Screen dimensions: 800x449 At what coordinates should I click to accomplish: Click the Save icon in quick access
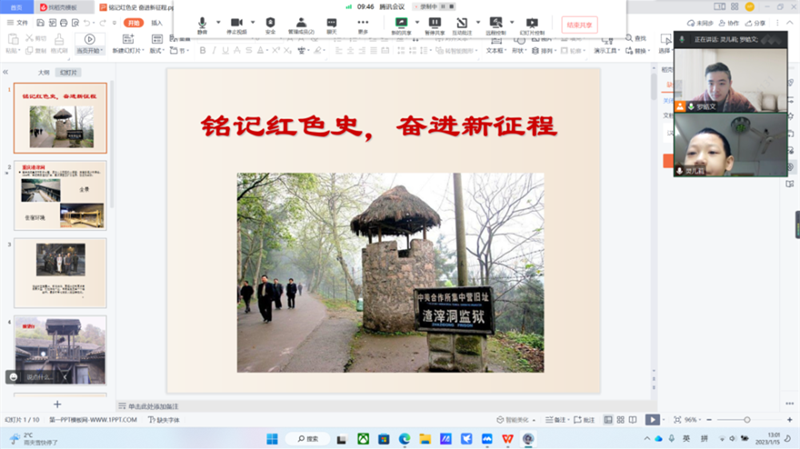[40, 23]
